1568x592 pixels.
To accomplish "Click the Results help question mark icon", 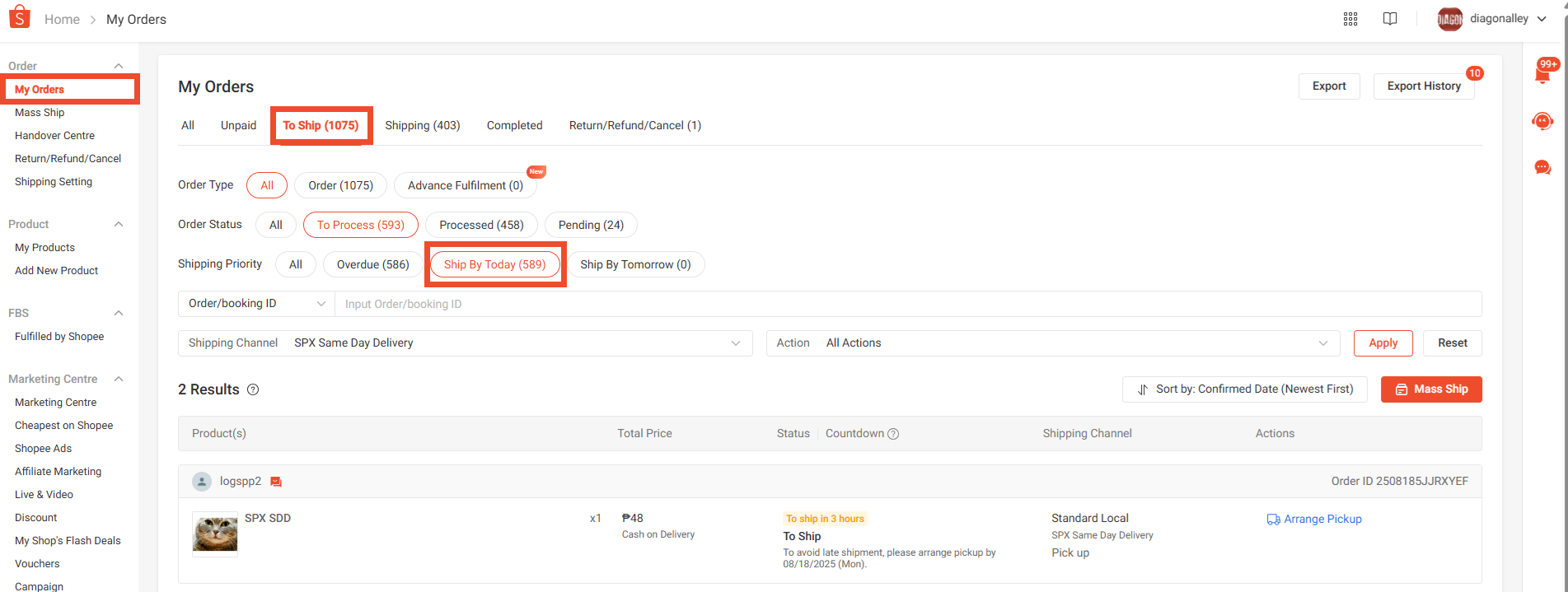I will tap(253, 390).
